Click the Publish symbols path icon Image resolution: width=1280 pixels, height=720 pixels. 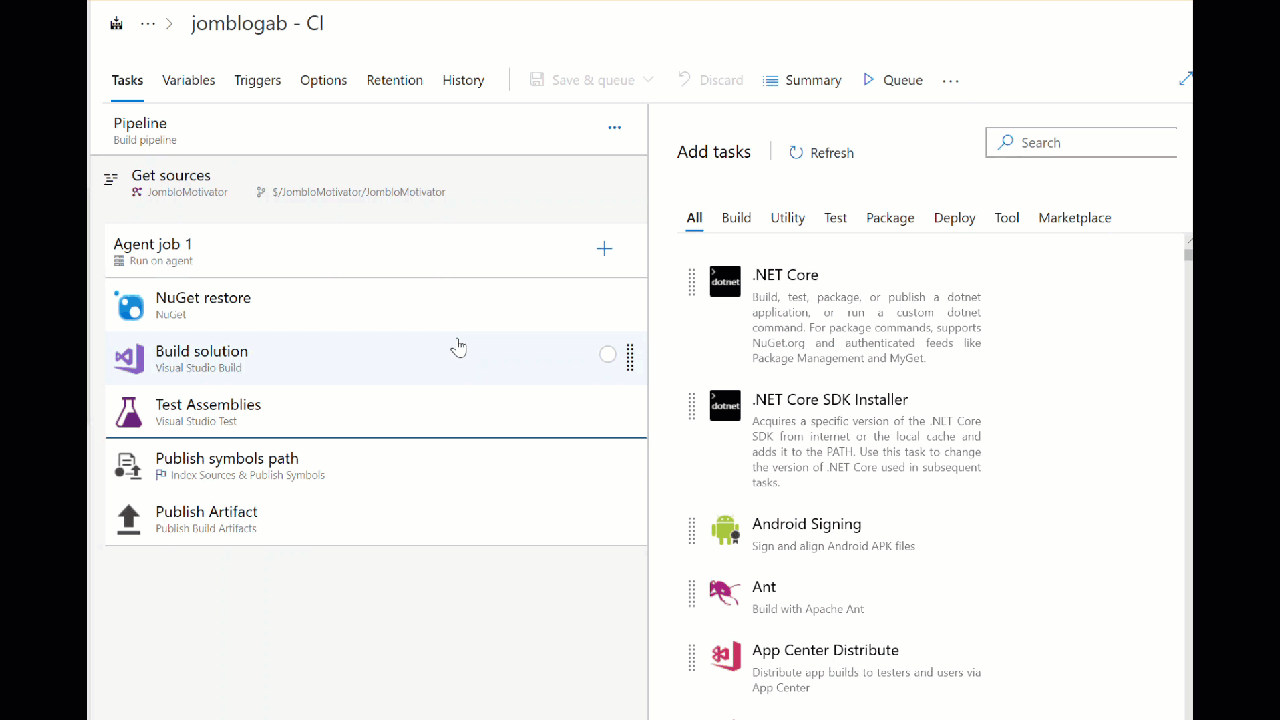[129, 466]
